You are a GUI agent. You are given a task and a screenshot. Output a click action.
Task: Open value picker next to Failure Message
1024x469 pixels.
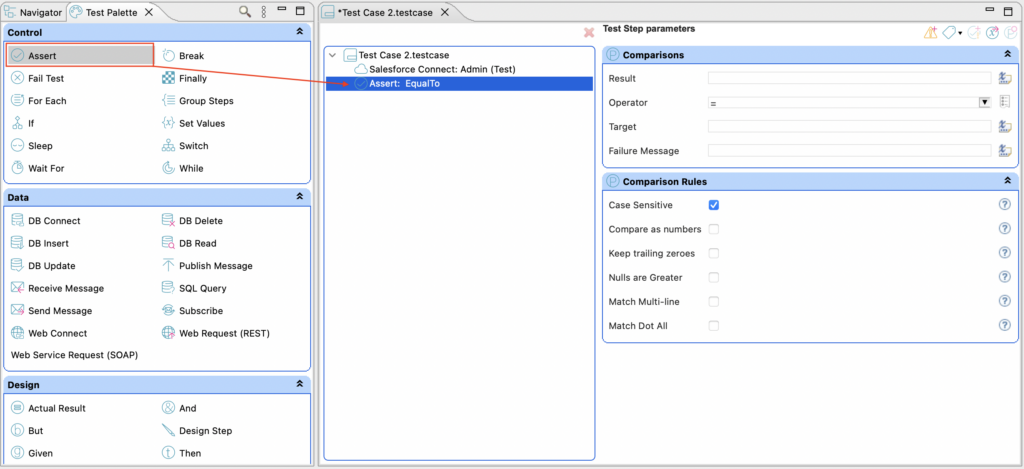[x=1005, y=150]
